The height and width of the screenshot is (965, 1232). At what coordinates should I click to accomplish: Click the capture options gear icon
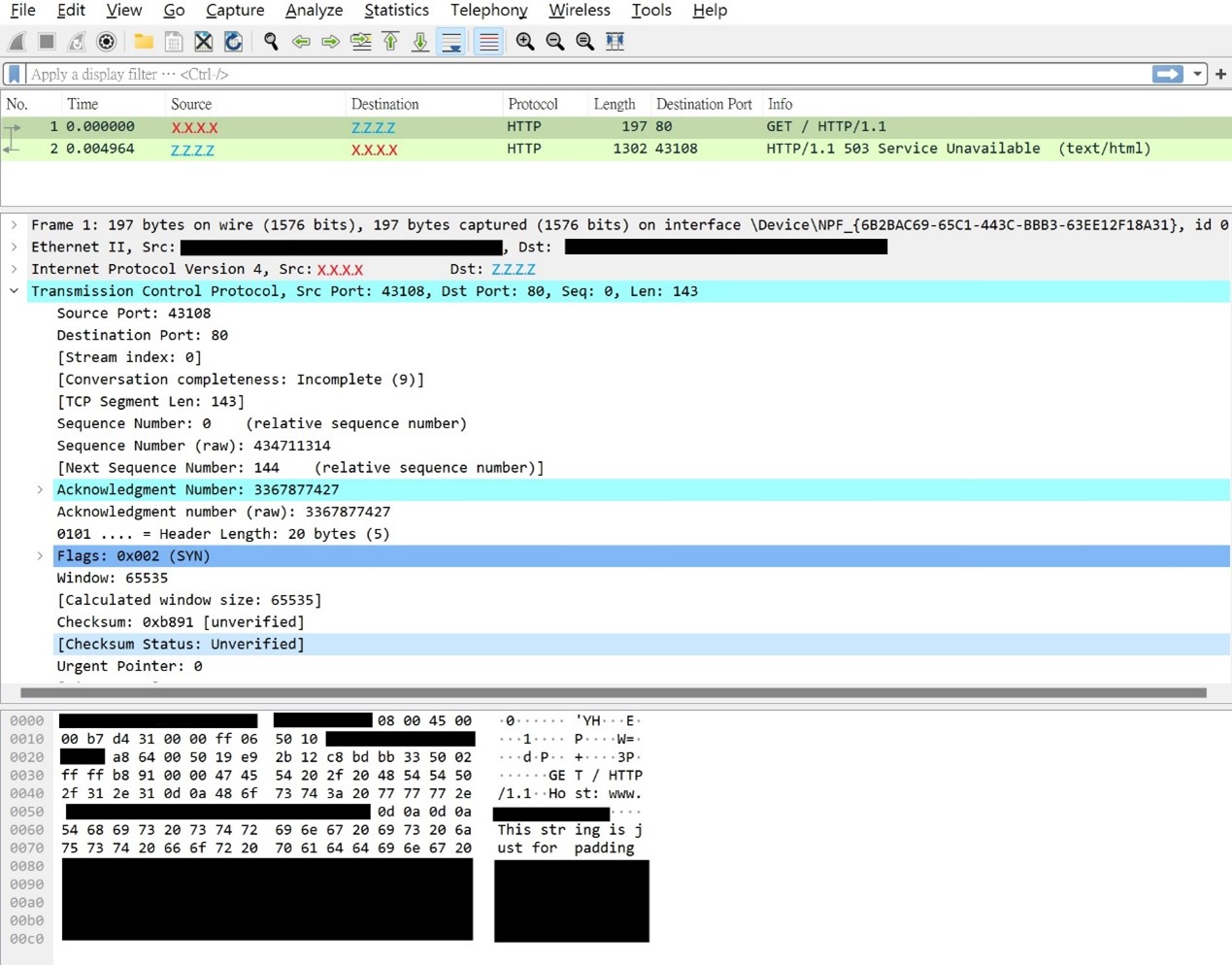(107, 42)
